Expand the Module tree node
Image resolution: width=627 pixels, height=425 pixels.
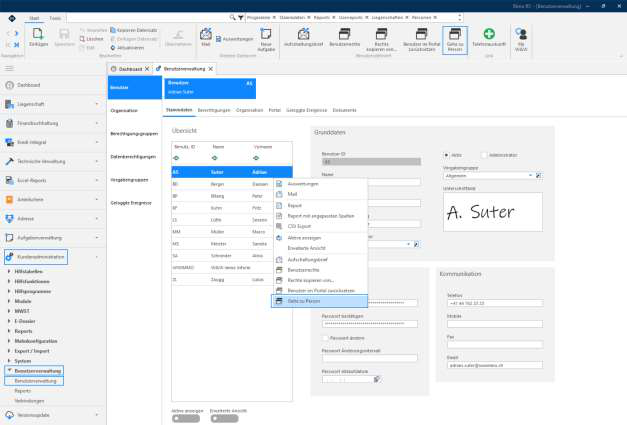(9, 301)
